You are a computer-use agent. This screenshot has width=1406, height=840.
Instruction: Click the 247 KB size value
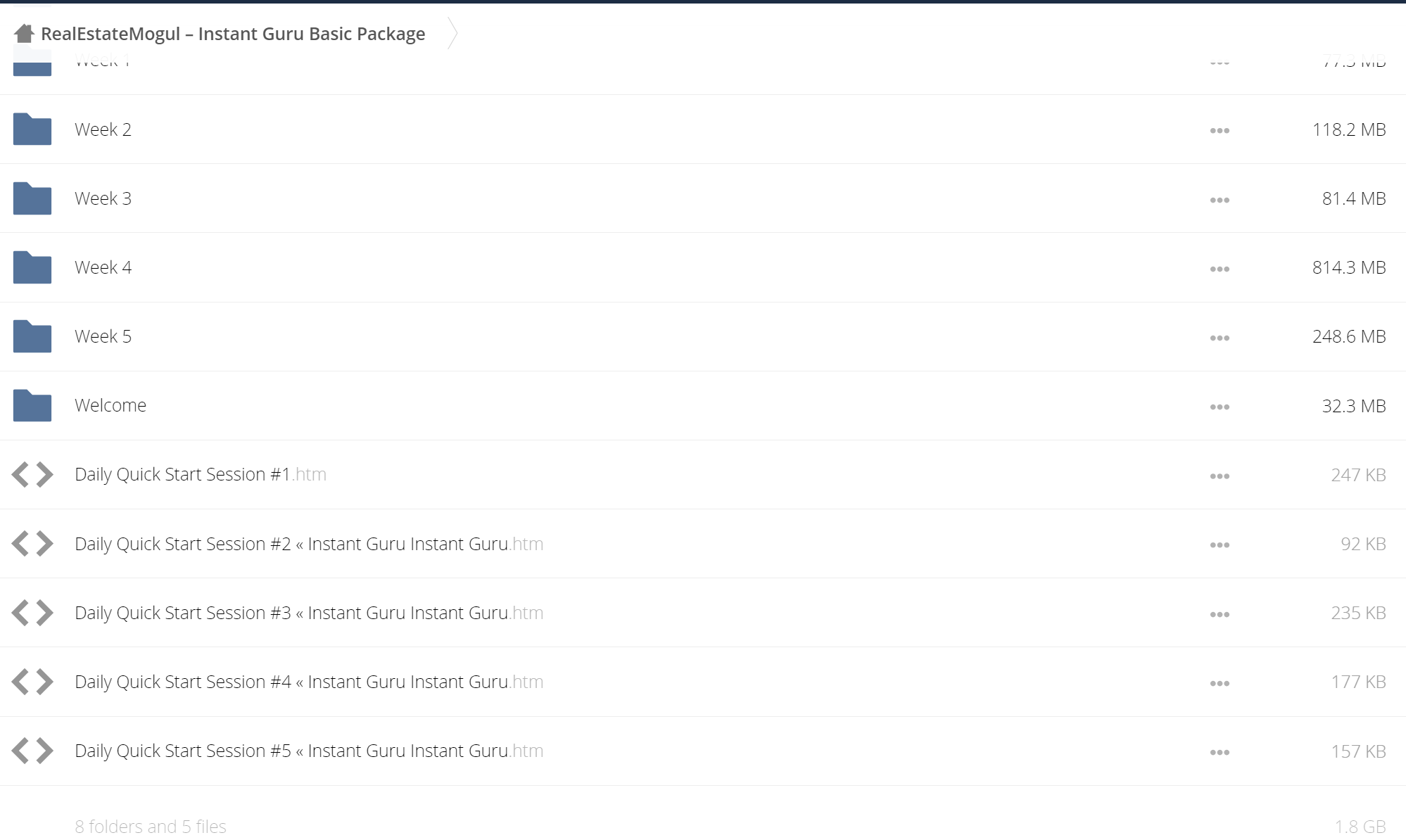click(x=1358, y=475)
